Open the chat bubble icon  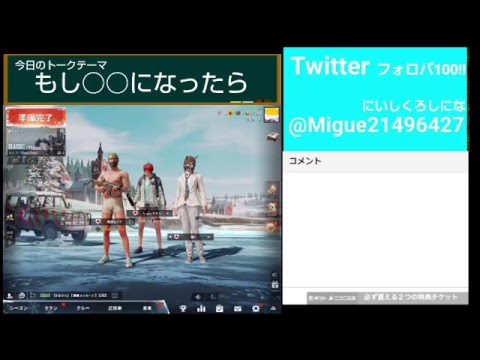point(21,295)
